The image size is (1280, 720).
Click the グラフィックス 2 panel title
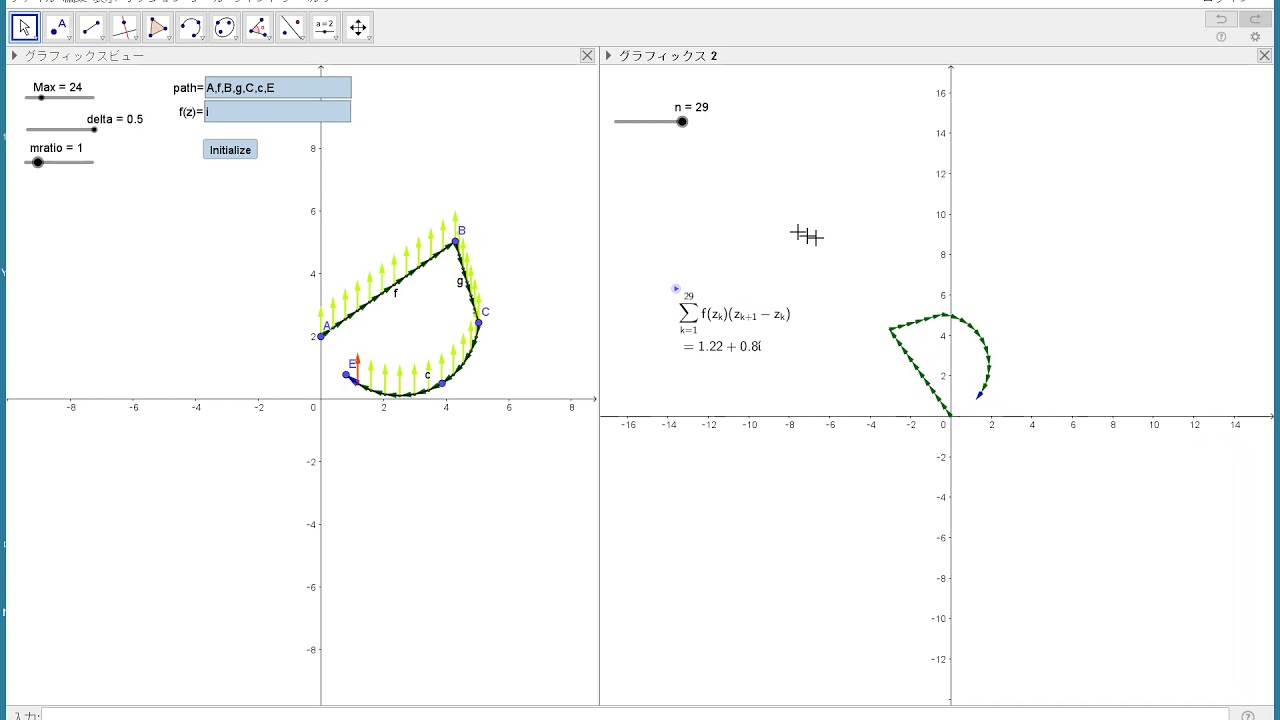pyautogui.click(x=668, y=56)
